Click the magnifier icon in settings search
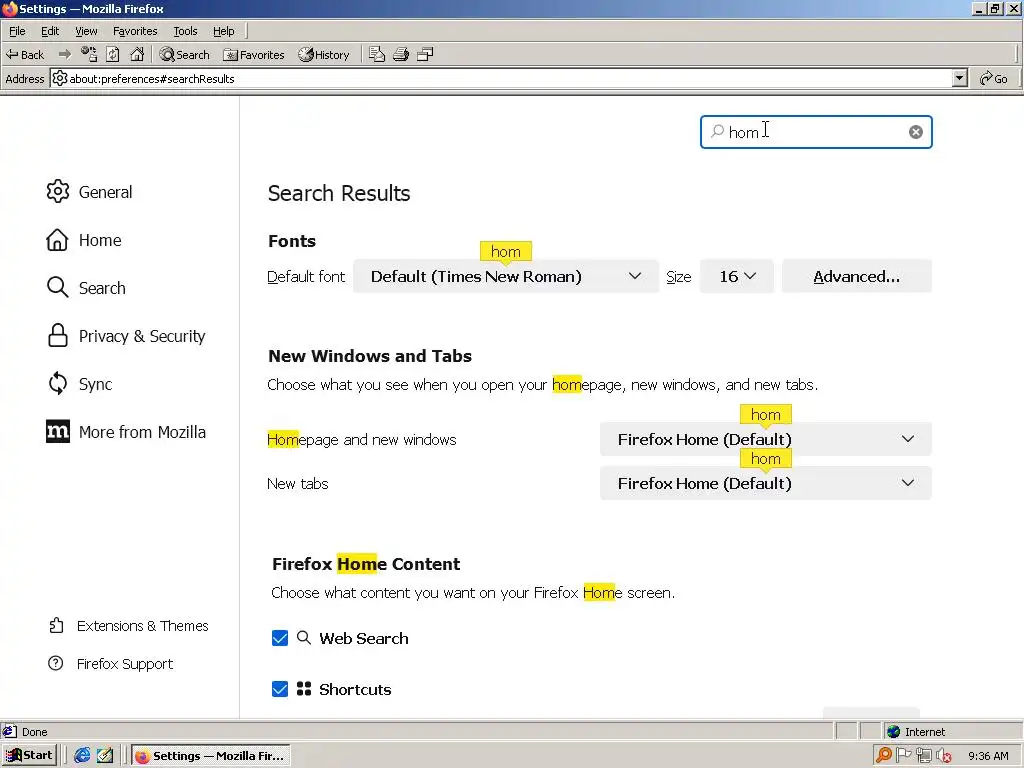 (x=717, y=131)
